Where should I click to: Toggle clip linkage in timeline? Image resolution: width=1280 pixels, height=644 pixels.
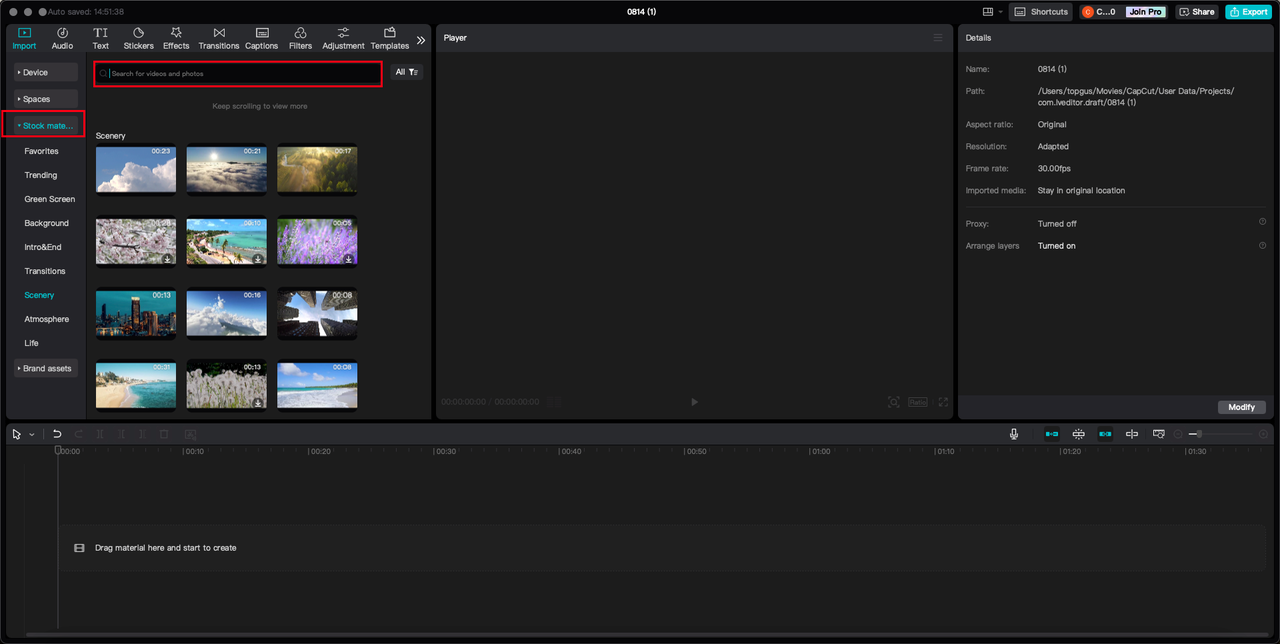pos(1105,434)
